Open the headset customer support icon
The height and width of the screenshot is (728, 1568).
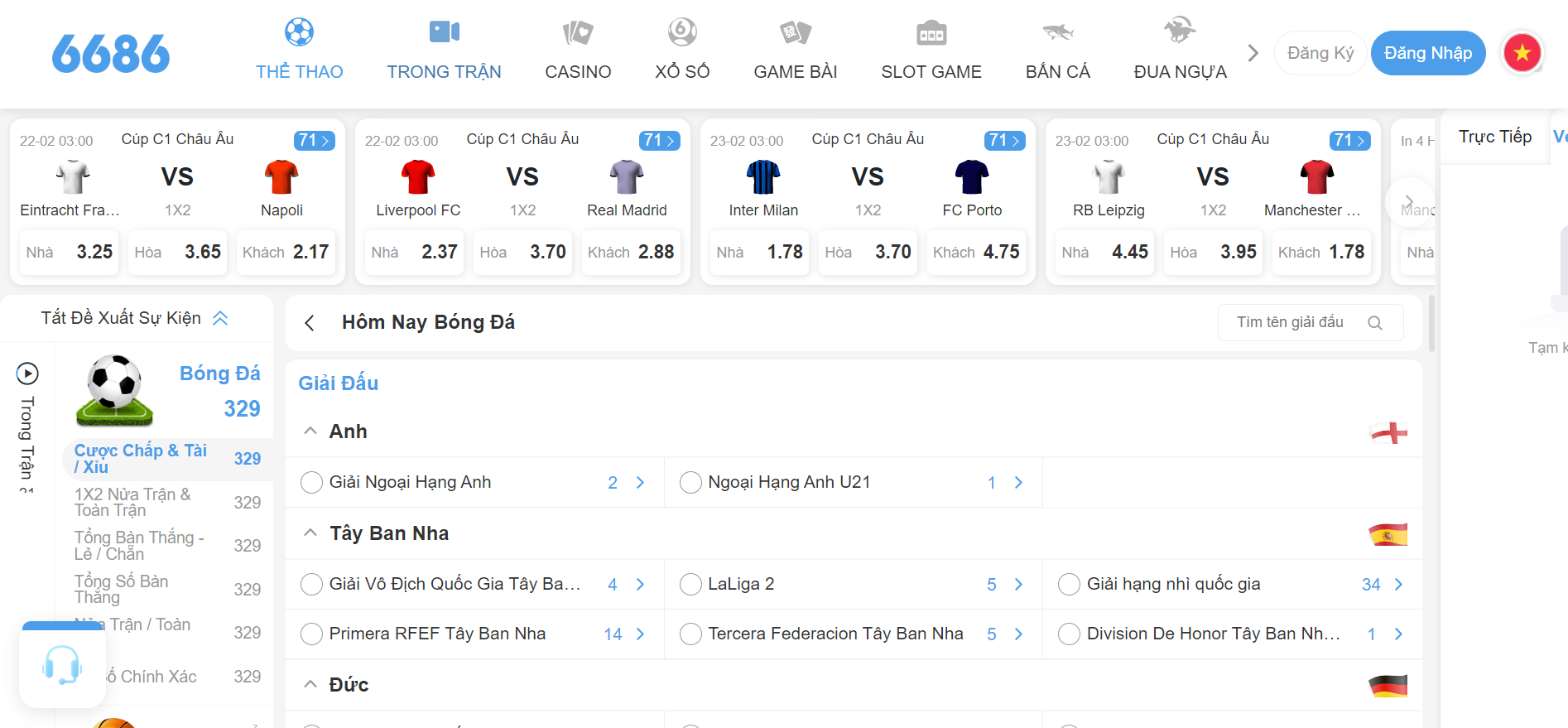pos(62,665)
